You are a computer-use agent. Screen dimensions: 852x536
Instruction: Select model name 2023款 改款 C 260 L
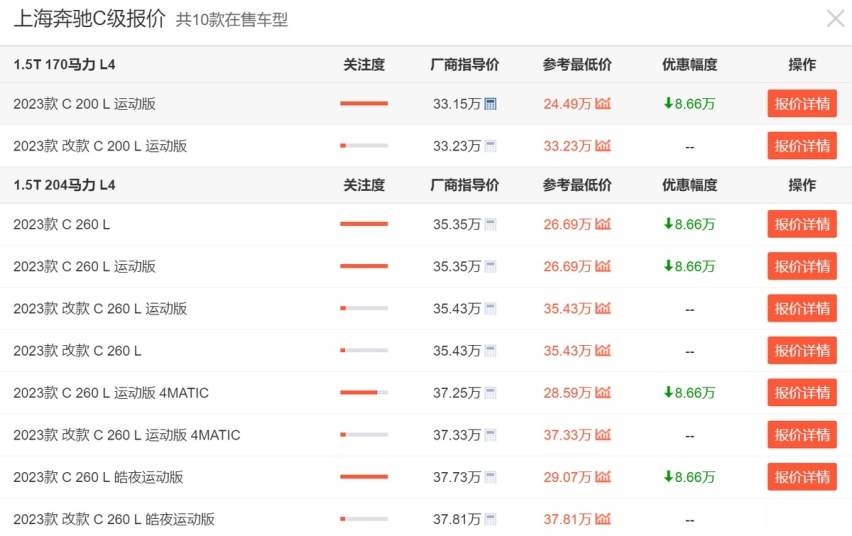click(x=77, y=351)
